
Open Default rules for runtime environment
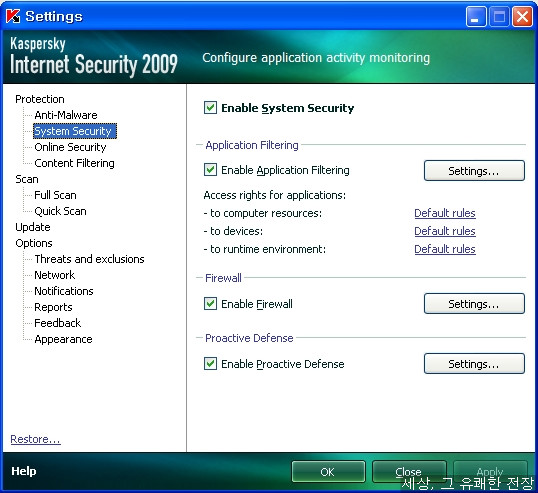pos(445,249)
